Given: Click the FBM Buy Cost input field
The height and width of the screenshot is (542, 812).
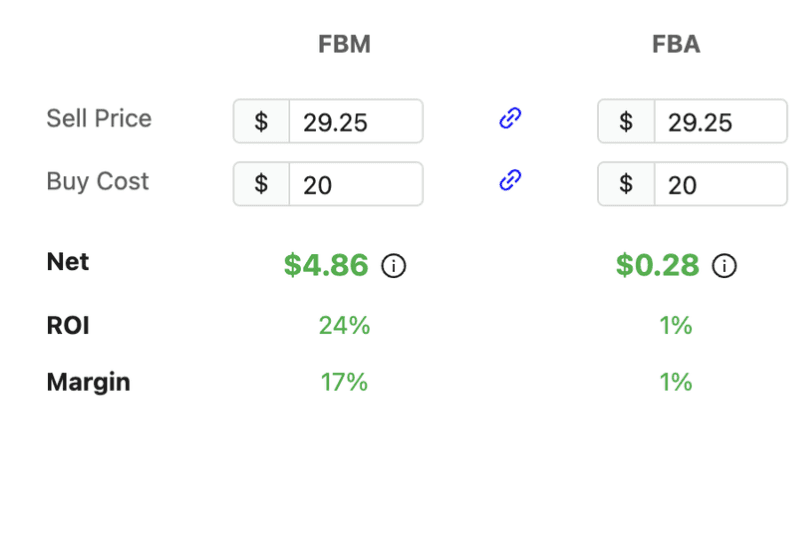Looking at the screenshot, I should click(355, 184).
